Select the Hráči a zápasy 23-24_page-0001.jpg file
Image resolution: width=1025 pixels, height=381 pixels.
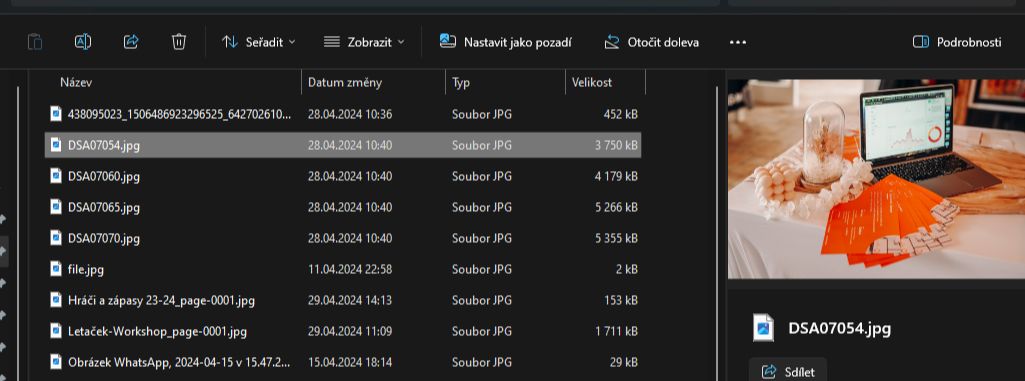[343, 300]
